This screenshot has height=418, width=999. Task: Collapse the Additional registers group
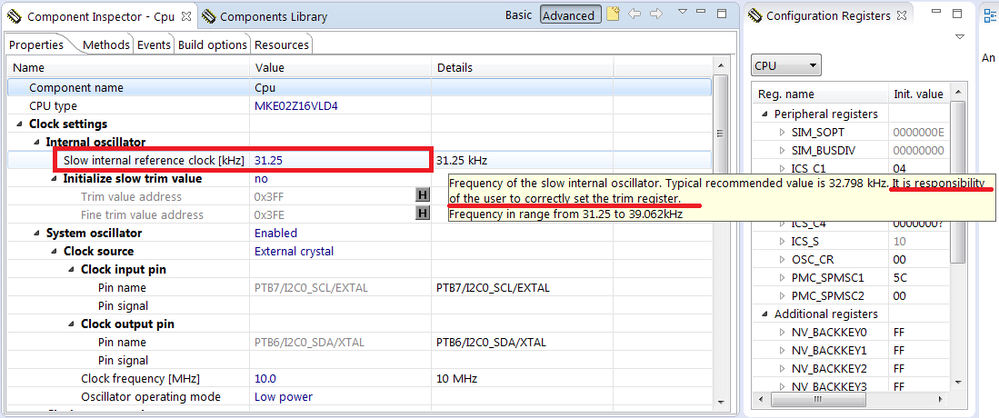pyautogui.click(x=765, y=314)
